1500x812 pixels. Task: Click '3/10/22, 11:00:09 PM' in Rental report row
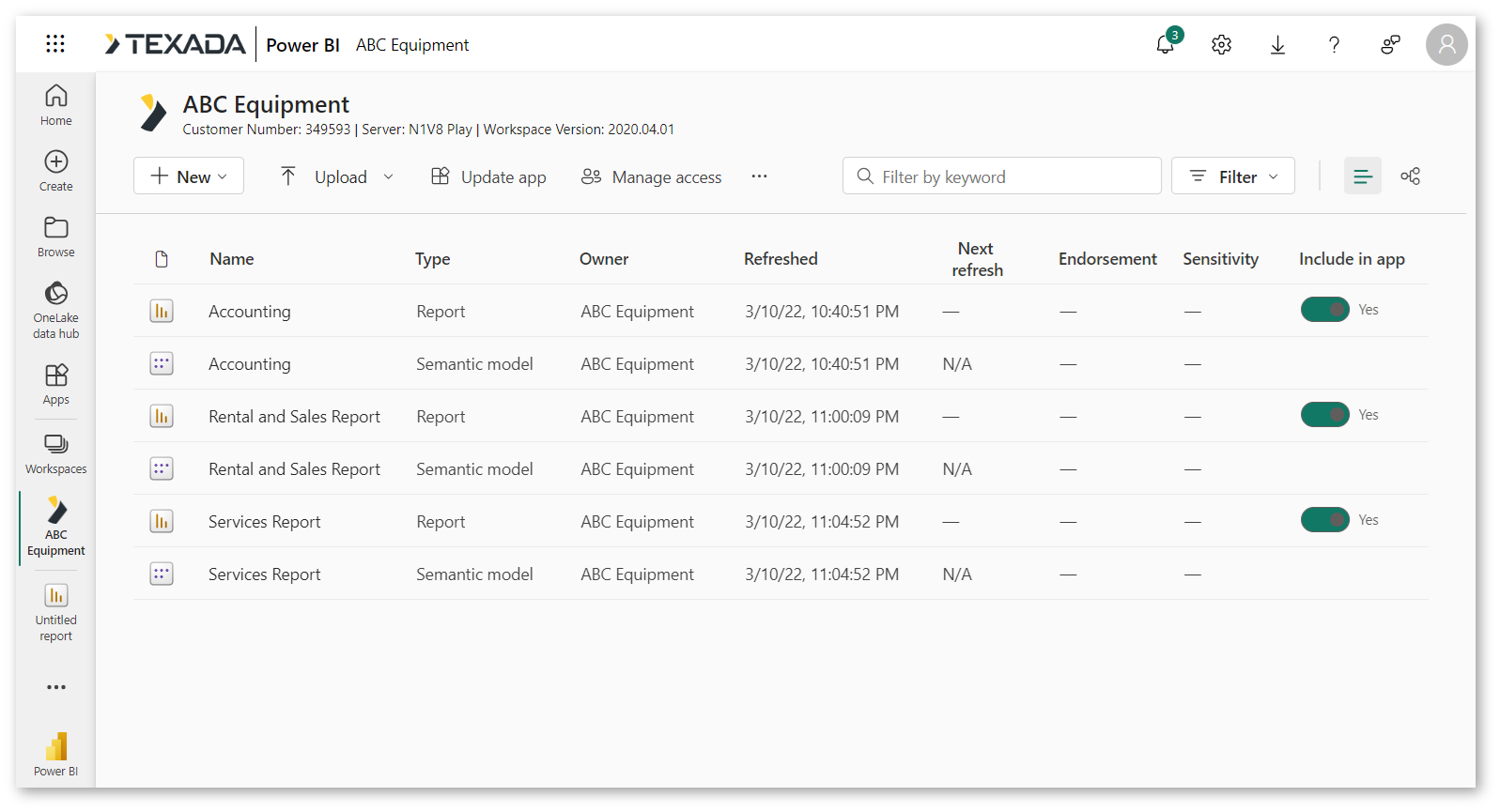822,417
